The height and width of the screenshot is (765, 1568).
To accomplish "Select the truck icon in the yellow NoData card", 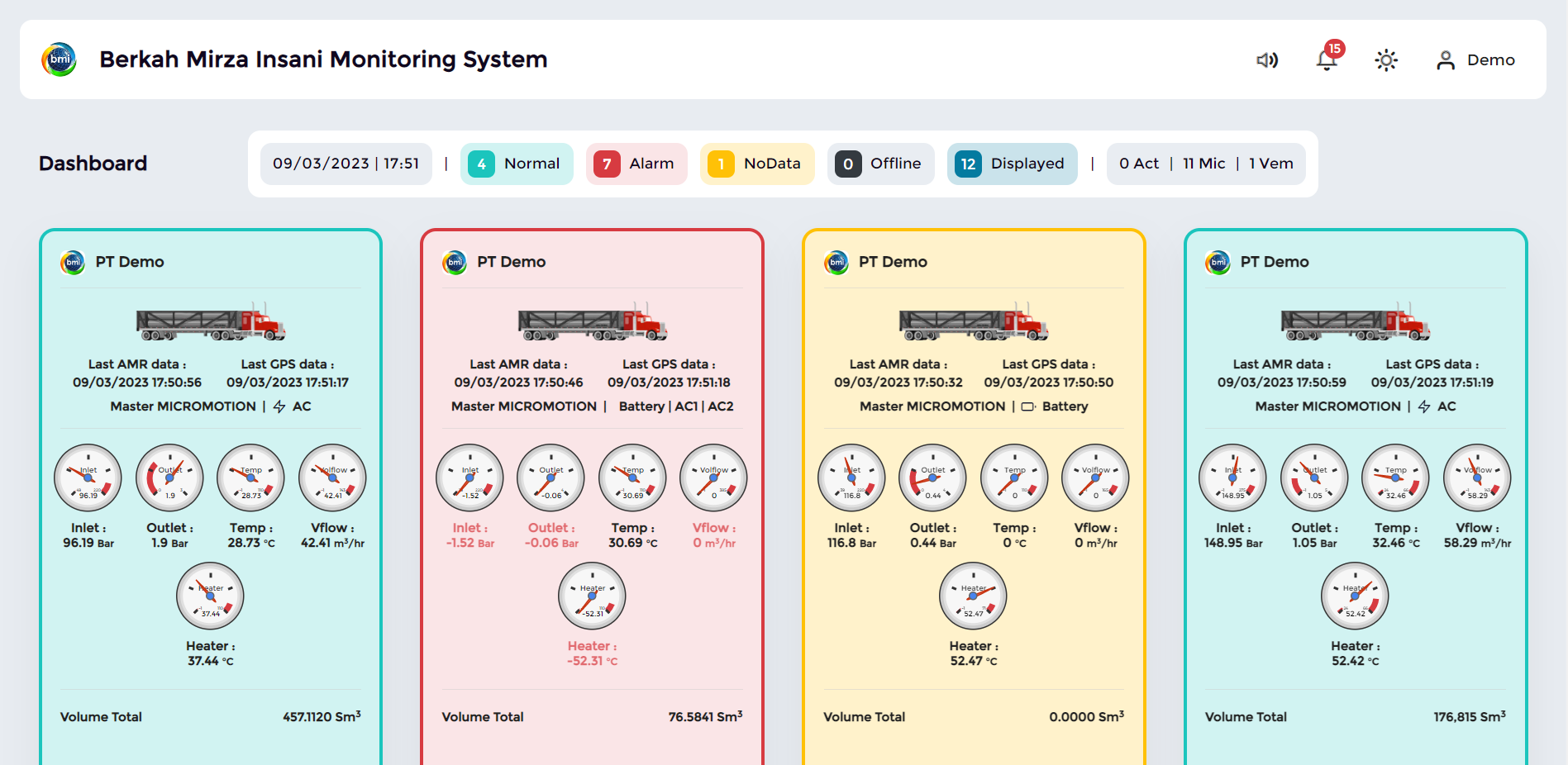I will point(974,323).
